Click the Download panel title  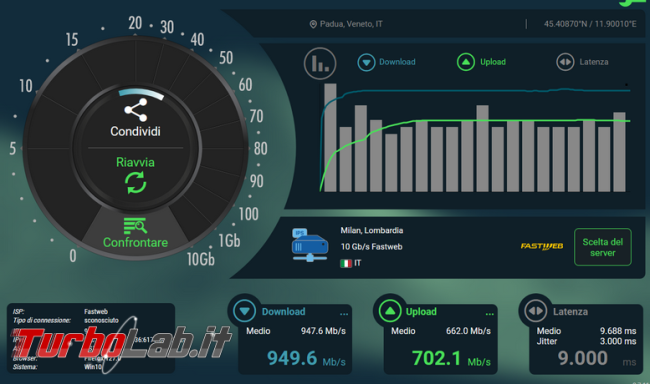(x=284, y=311)
